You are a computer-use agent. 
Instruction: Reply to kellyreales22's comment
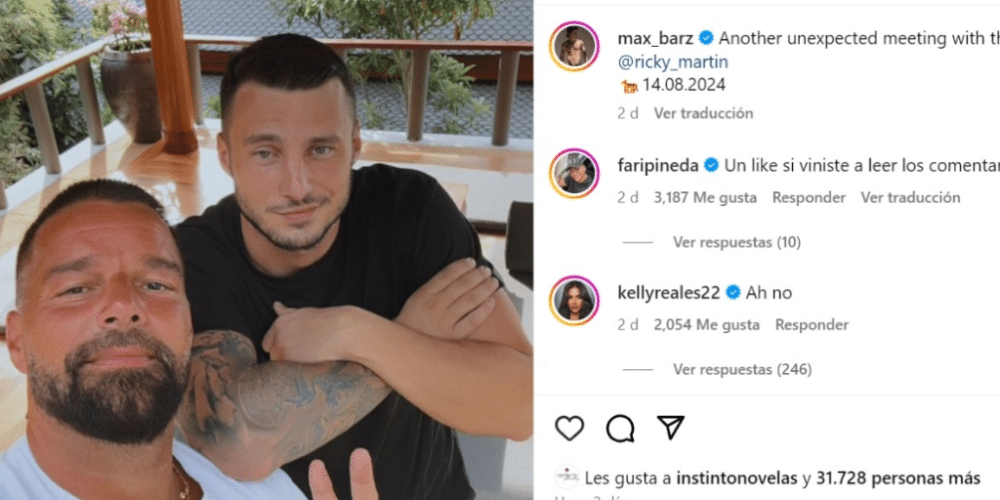tap(812, 325)
